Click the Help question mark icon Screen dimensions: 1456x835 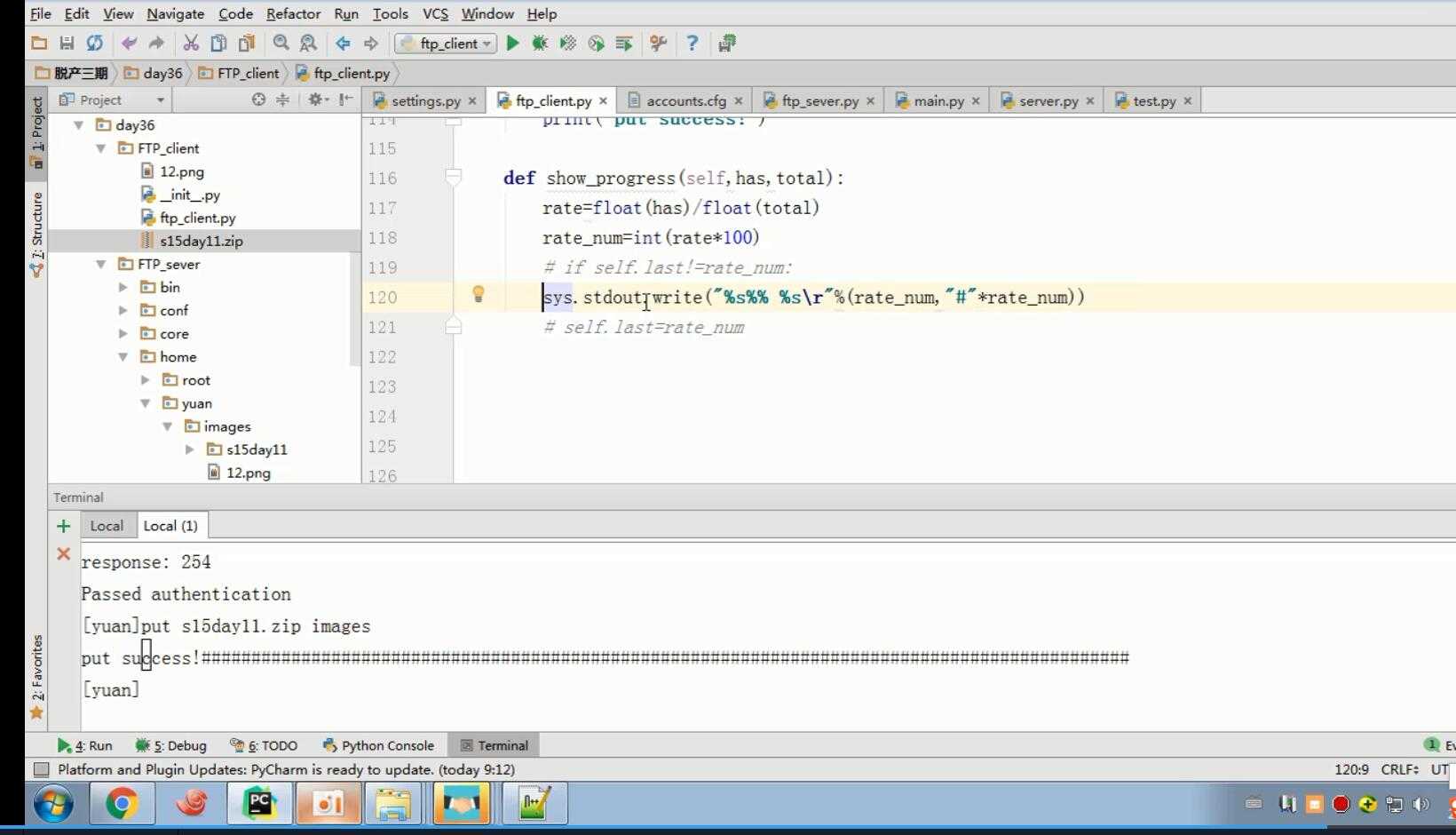click(692, 43)
